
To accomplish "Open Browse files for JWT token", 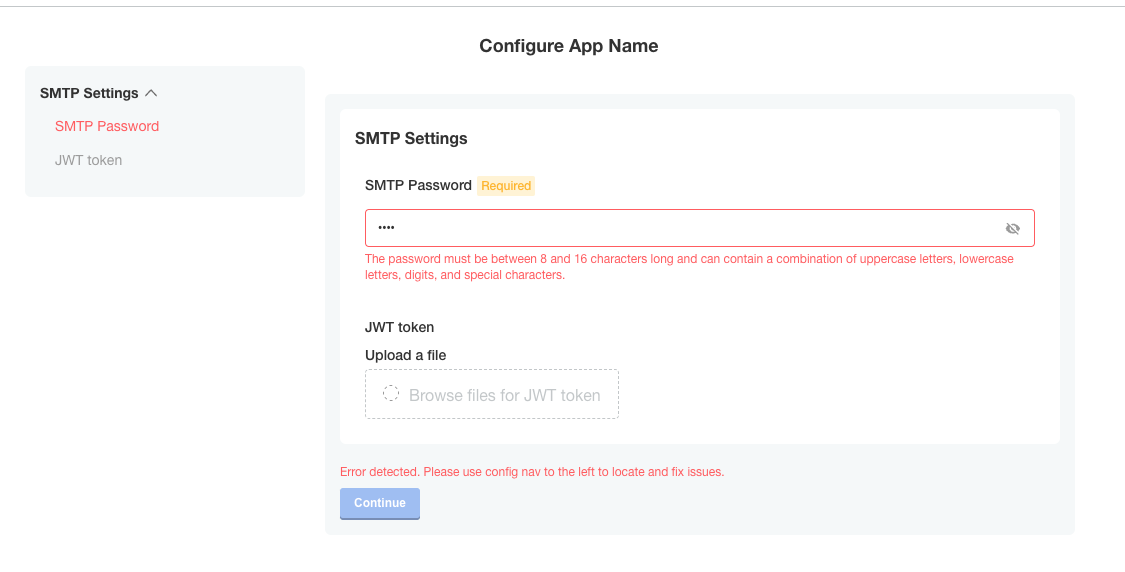I will pos(504,395).
